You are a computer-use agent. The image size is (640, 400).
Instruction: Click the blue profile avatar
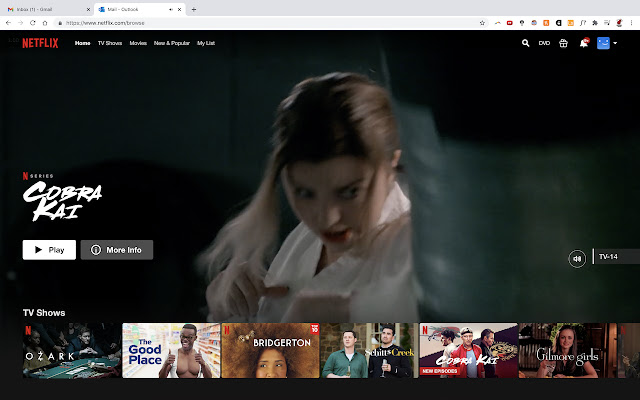(x=603, y=43)
